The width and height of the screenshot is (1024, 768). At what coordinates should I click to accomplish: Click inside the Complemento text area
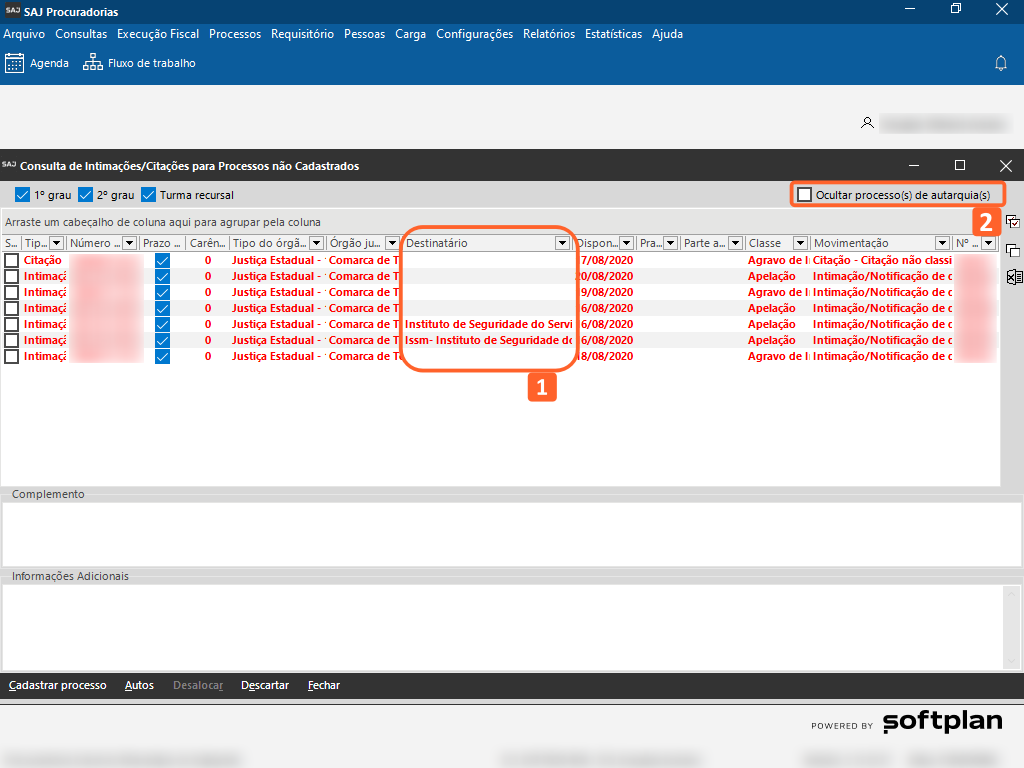pyautogui.click(x=500, y=534)
